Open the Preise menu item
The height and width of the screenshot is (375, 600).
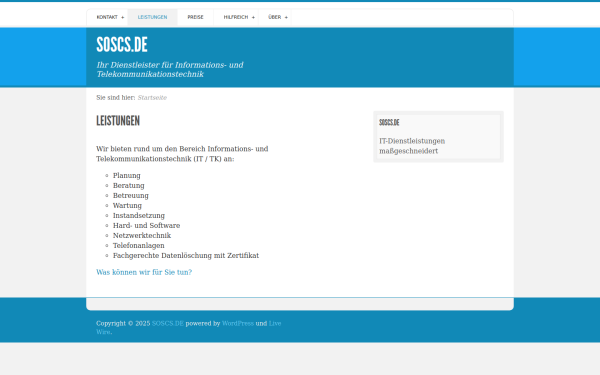point(195,17)
